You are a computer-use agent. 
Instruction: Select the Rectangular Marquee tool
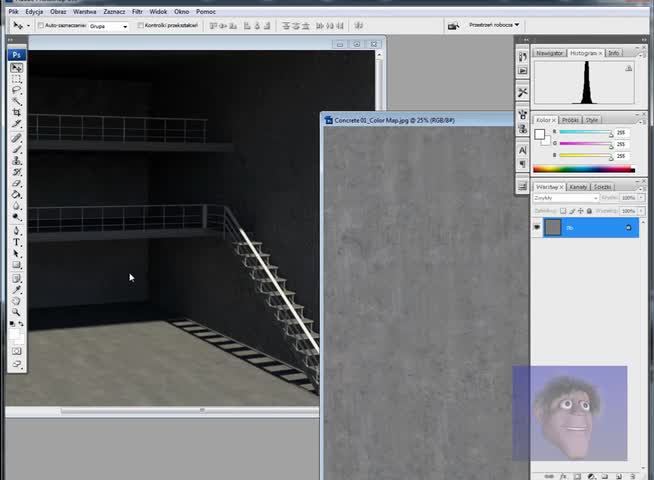point(17,79)
